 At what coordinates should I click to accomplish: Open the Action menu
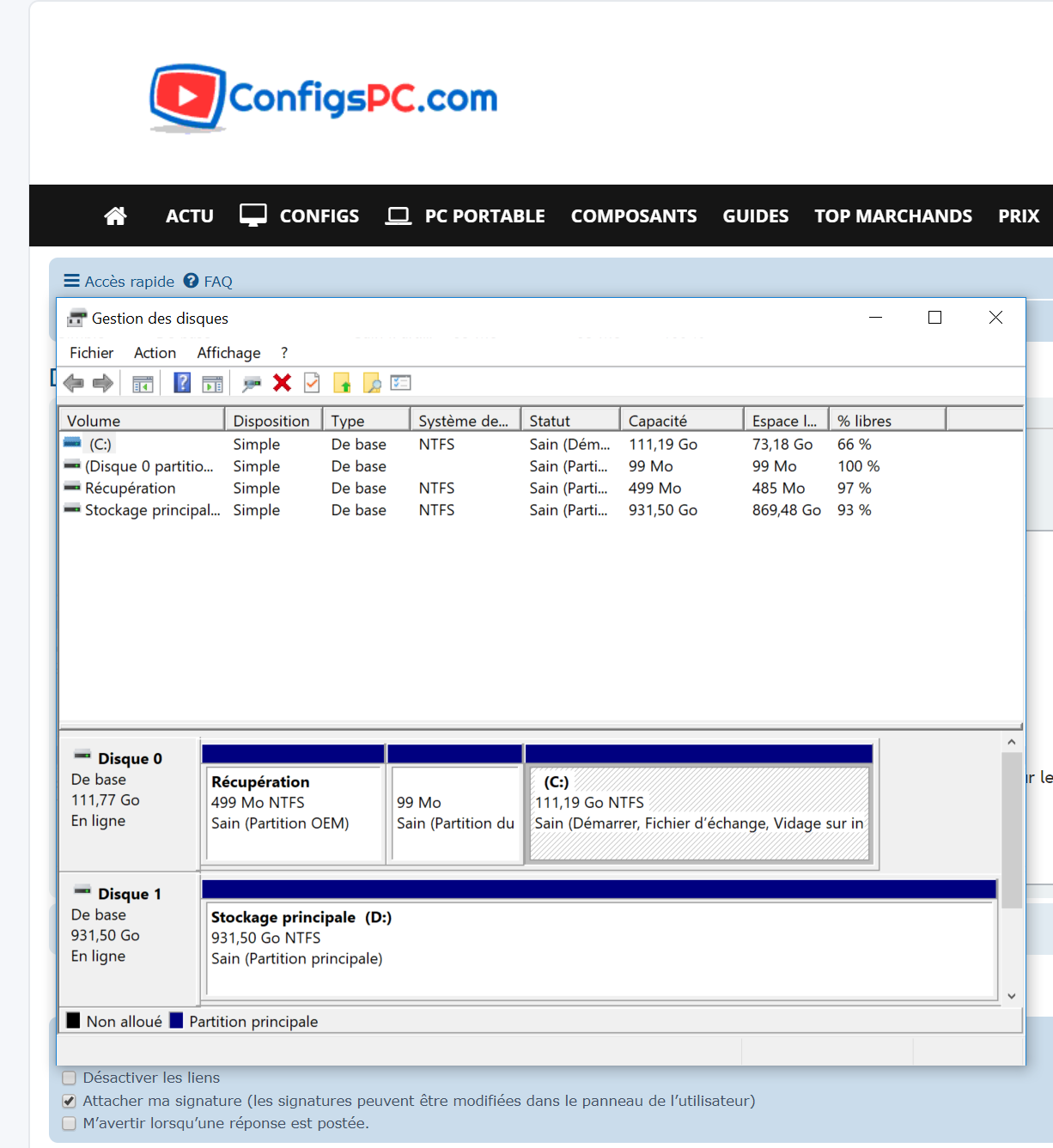click(155, 353)
